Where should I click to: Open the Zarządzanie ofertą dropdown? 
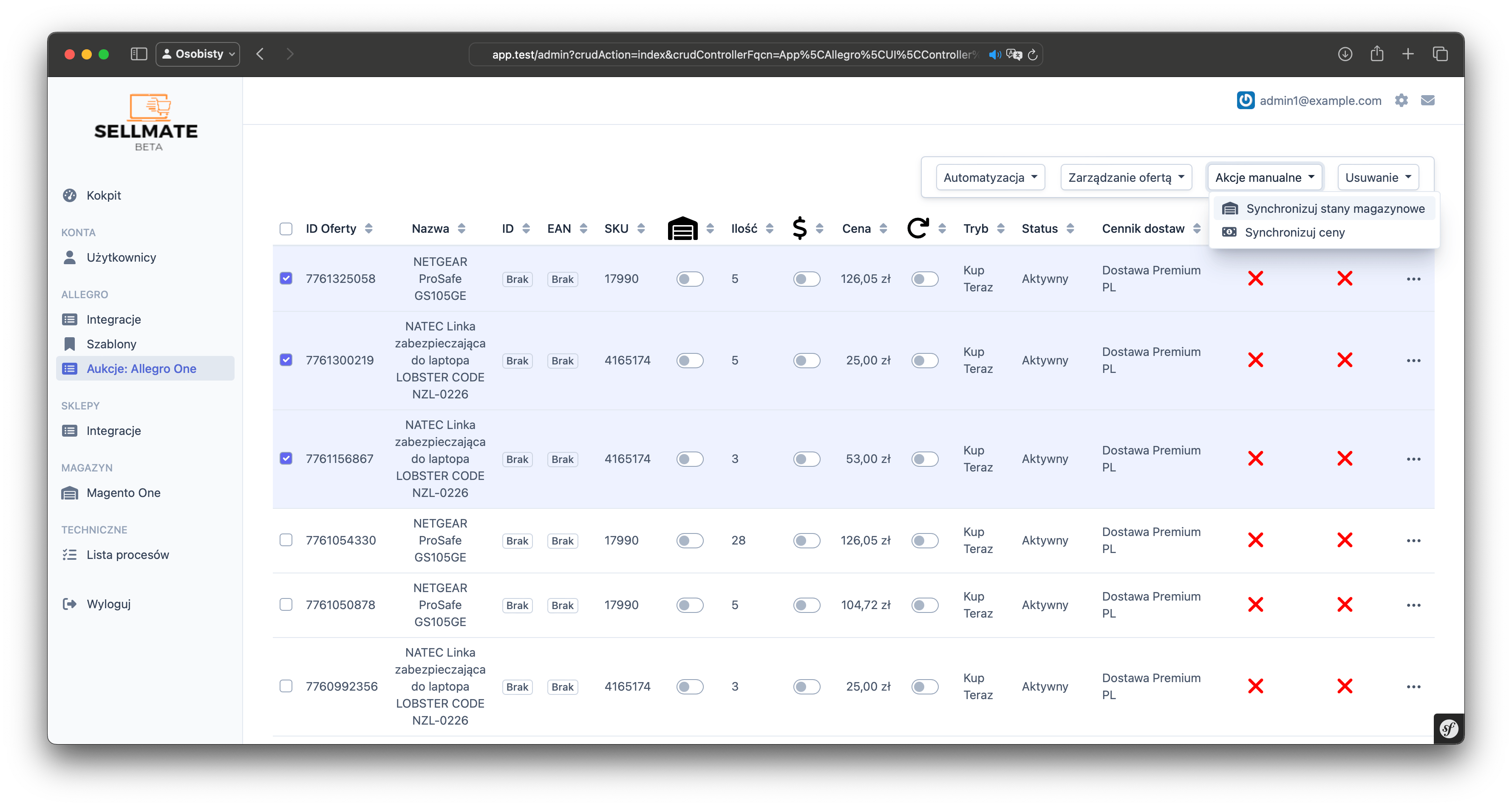pyautogui.click(x=1126, y=177)
